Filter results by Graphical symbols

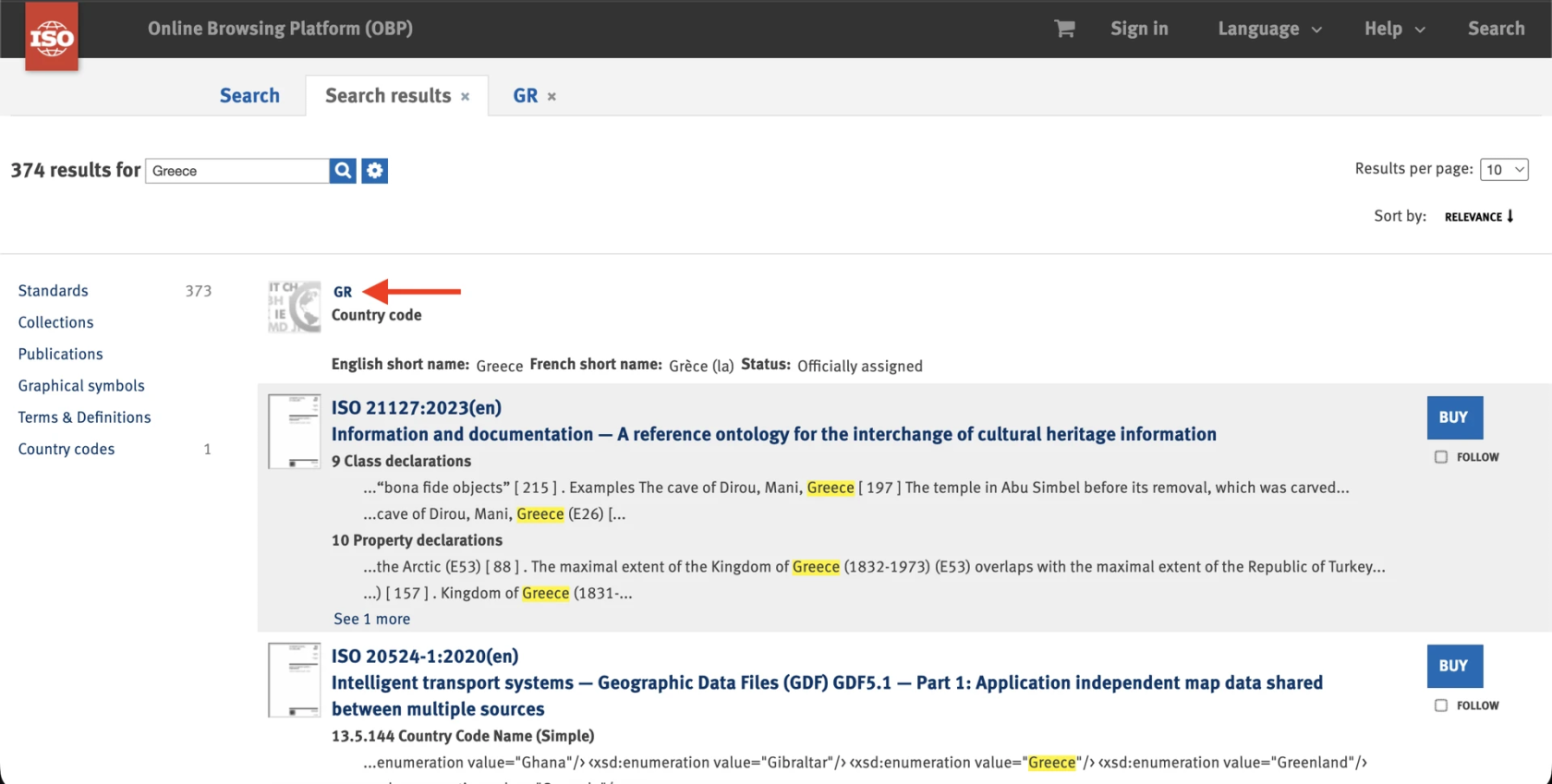[81, 386]
